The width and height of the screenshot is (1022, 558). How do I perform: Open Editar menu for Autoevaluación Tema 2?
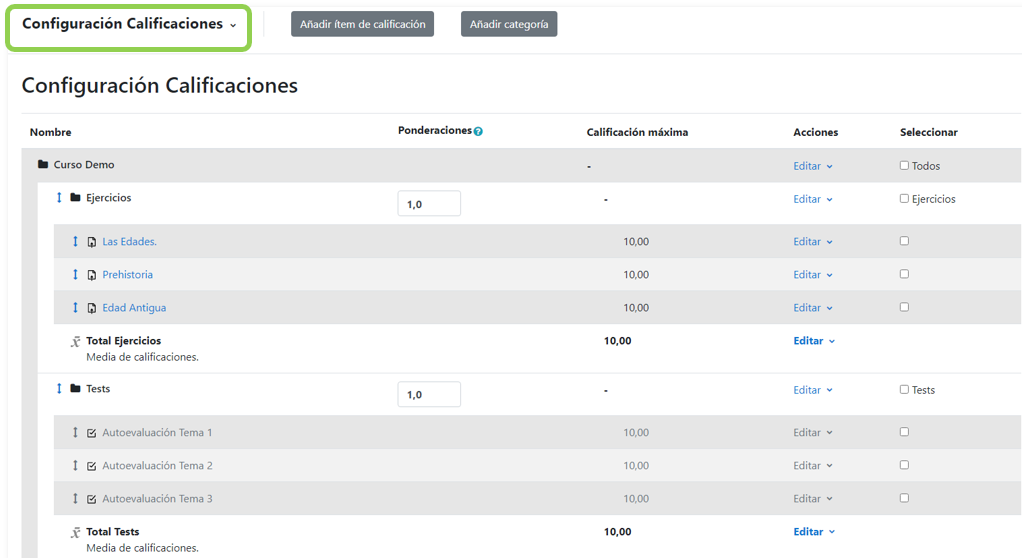tap(813, 466)
